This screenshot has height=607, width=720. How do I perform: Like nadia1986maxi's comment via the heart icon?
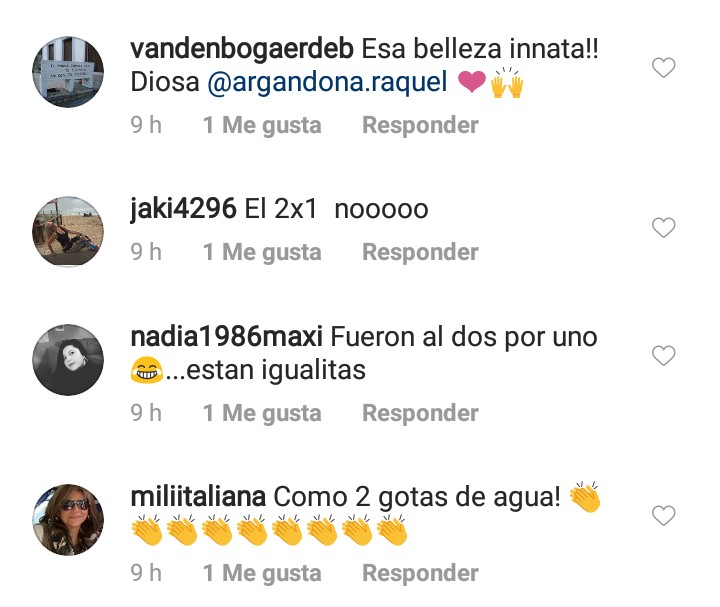click(x=664, y=355)
